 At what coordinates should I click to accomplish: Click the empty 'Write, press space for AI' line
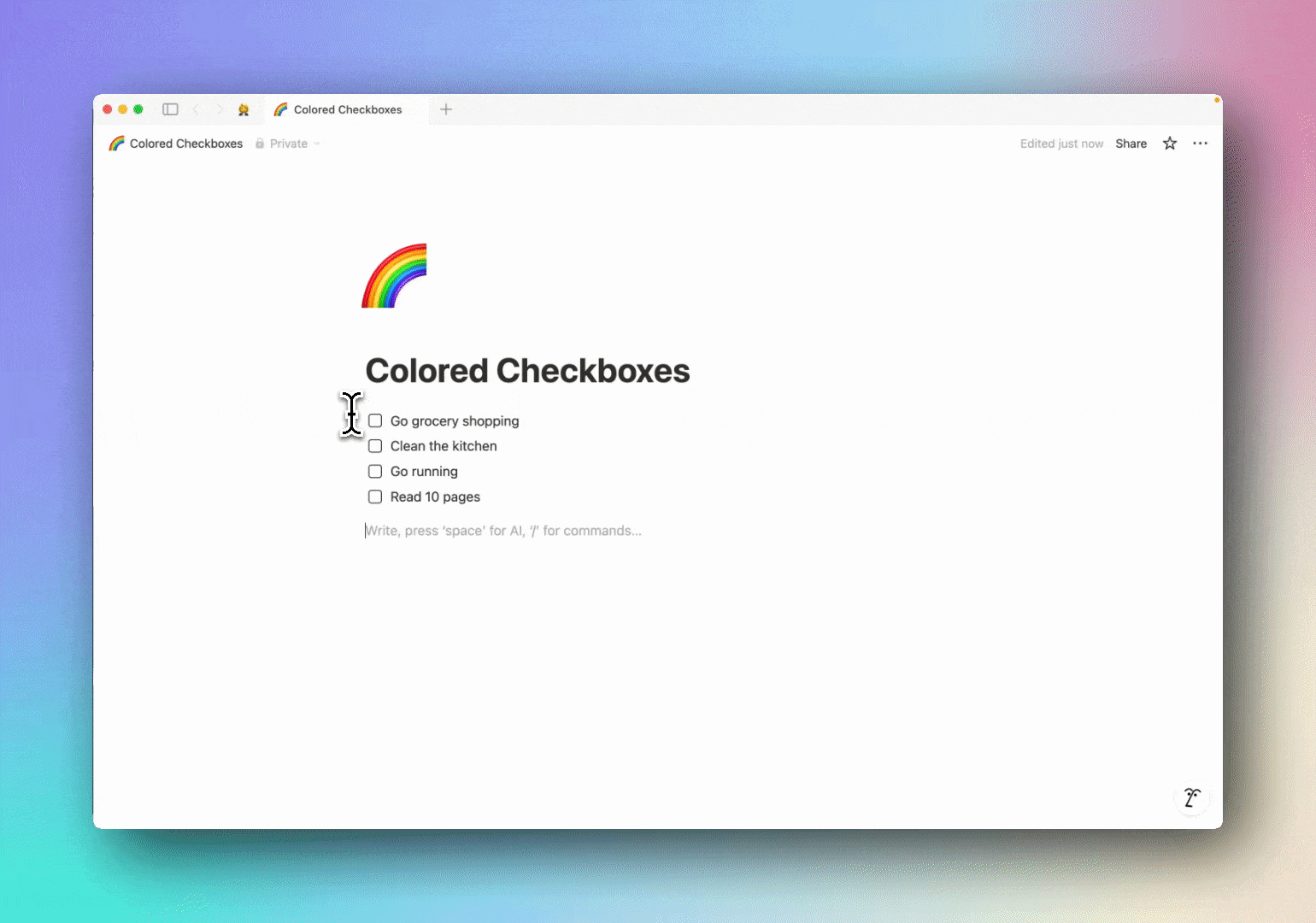tap(503, 531)
